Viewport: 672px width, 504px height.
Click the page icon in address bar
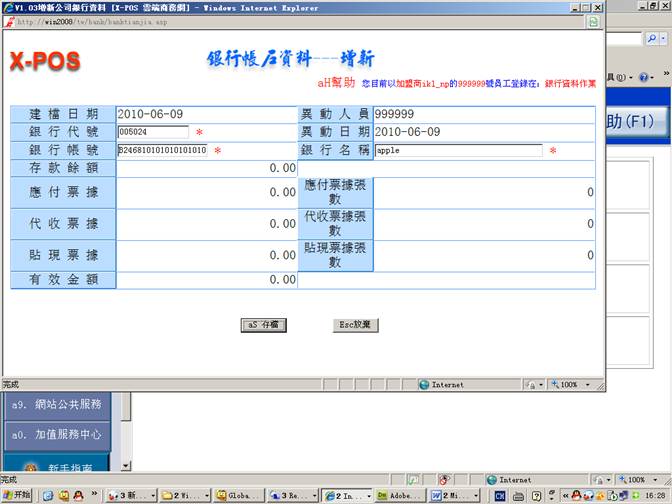pyautogui.click(x=10, y=21)
